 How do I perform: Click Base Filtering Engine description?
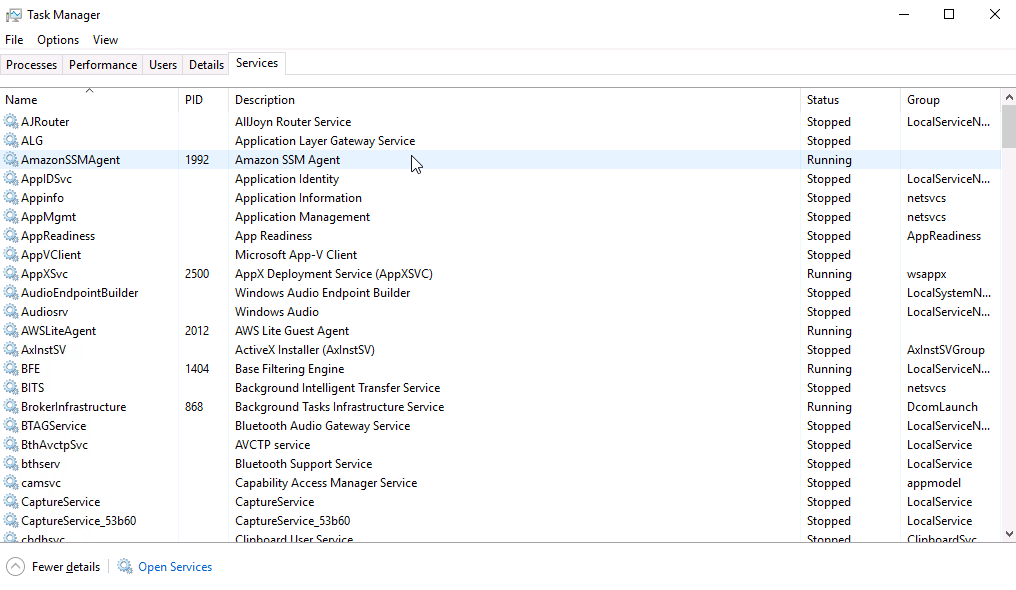(289, 369)
